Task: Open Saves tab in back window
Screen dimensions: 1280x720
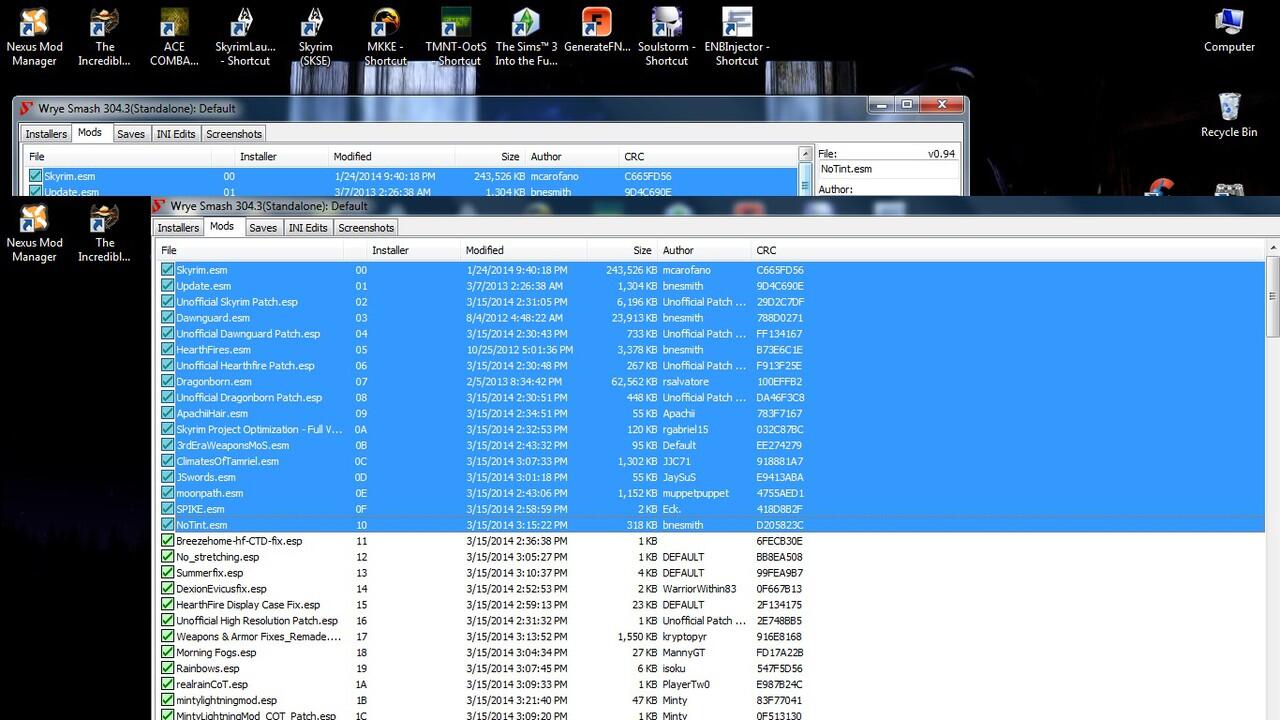Action: click(131, 134)
